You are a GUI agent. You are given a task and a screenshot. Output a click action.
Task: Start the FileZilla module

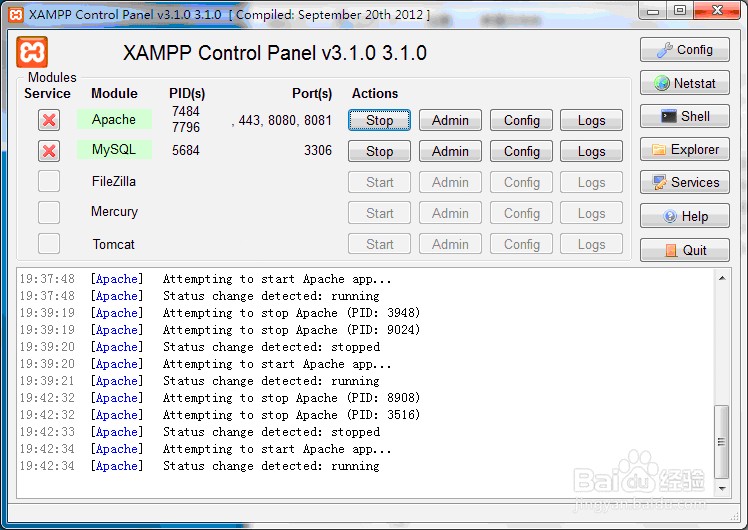pyautogui.click(x=379, y=182)
